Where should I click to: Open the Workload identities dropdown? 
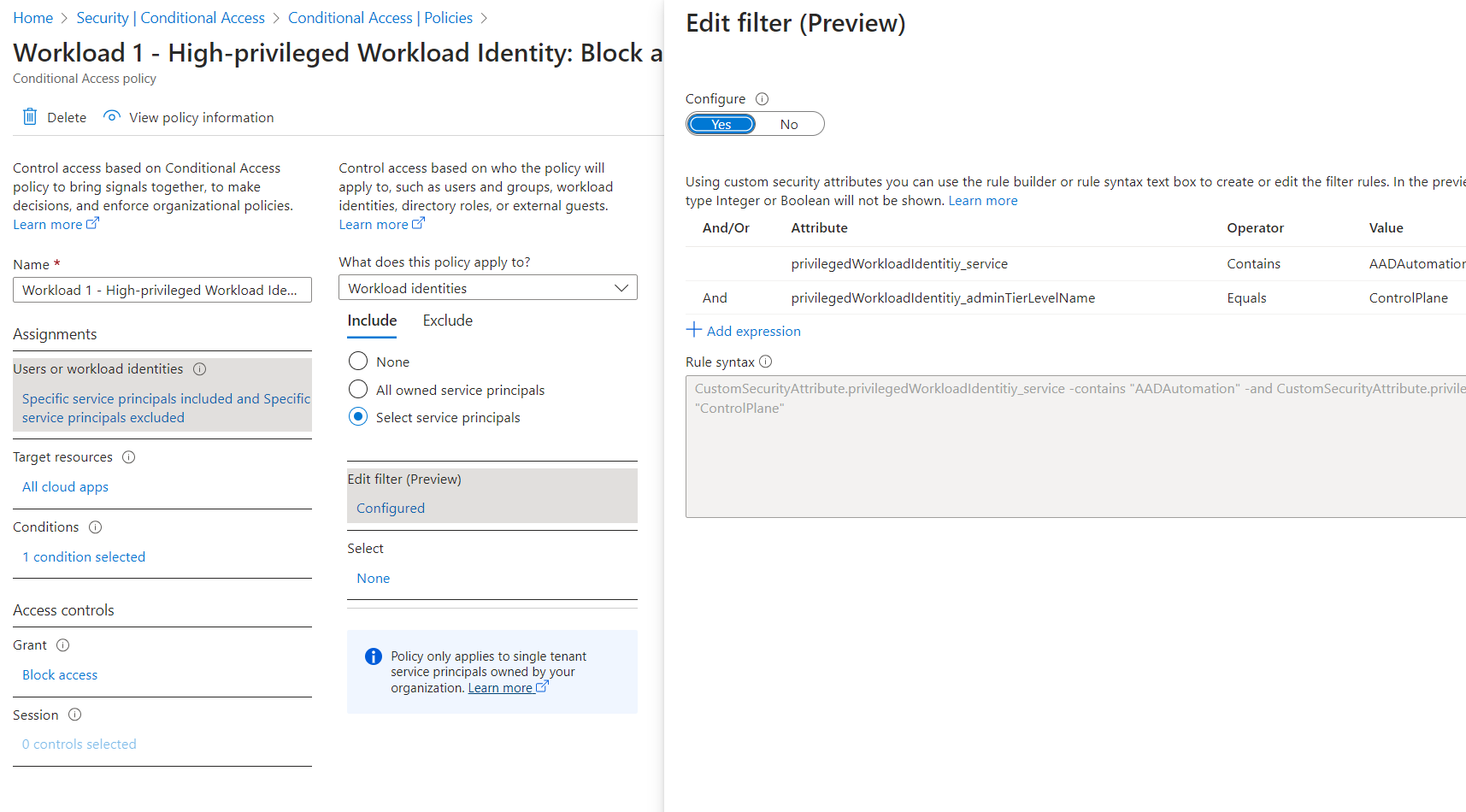coord(488,288)
